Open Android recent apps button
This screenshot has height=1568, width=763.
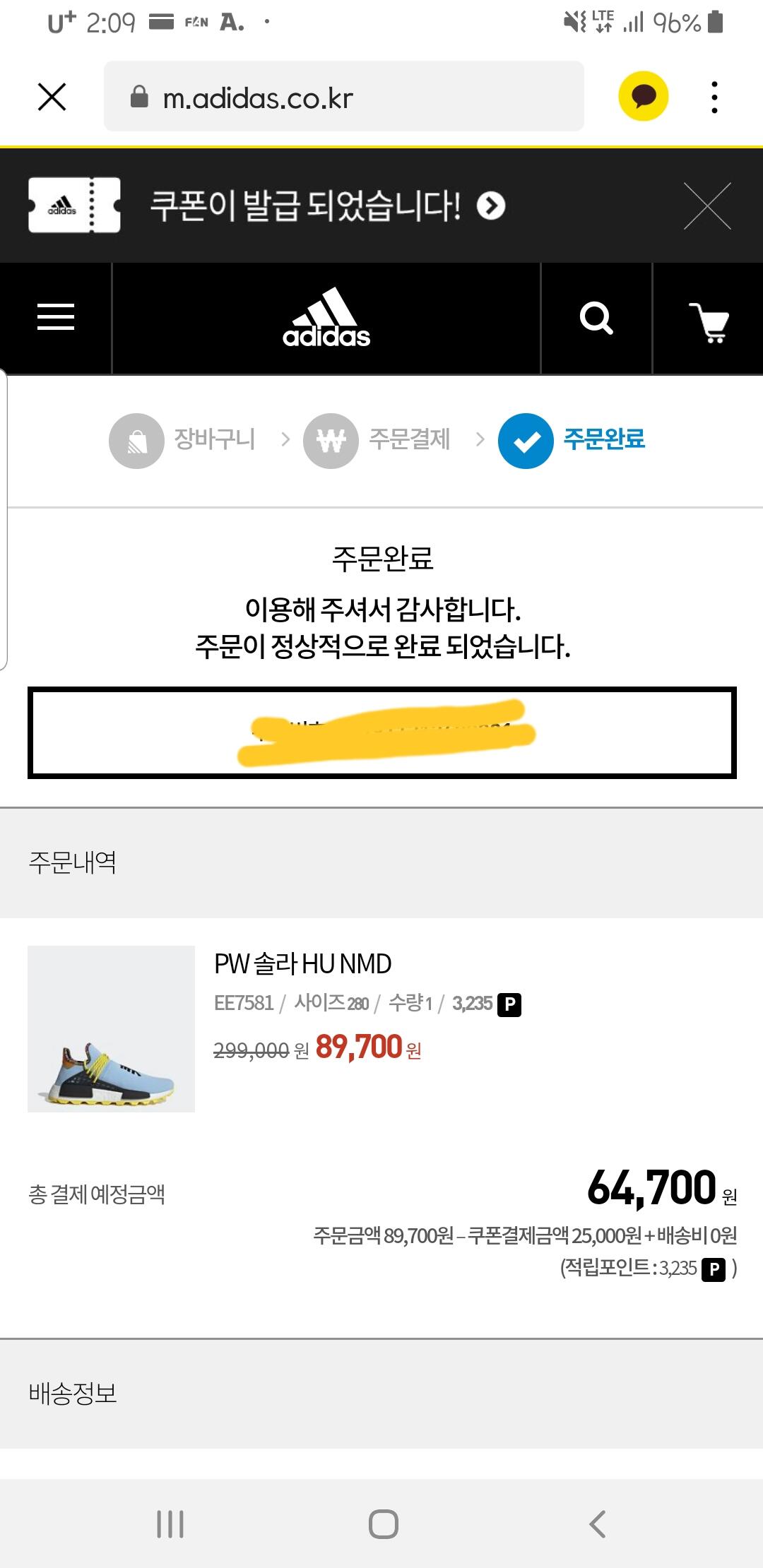click(170, 1524)
